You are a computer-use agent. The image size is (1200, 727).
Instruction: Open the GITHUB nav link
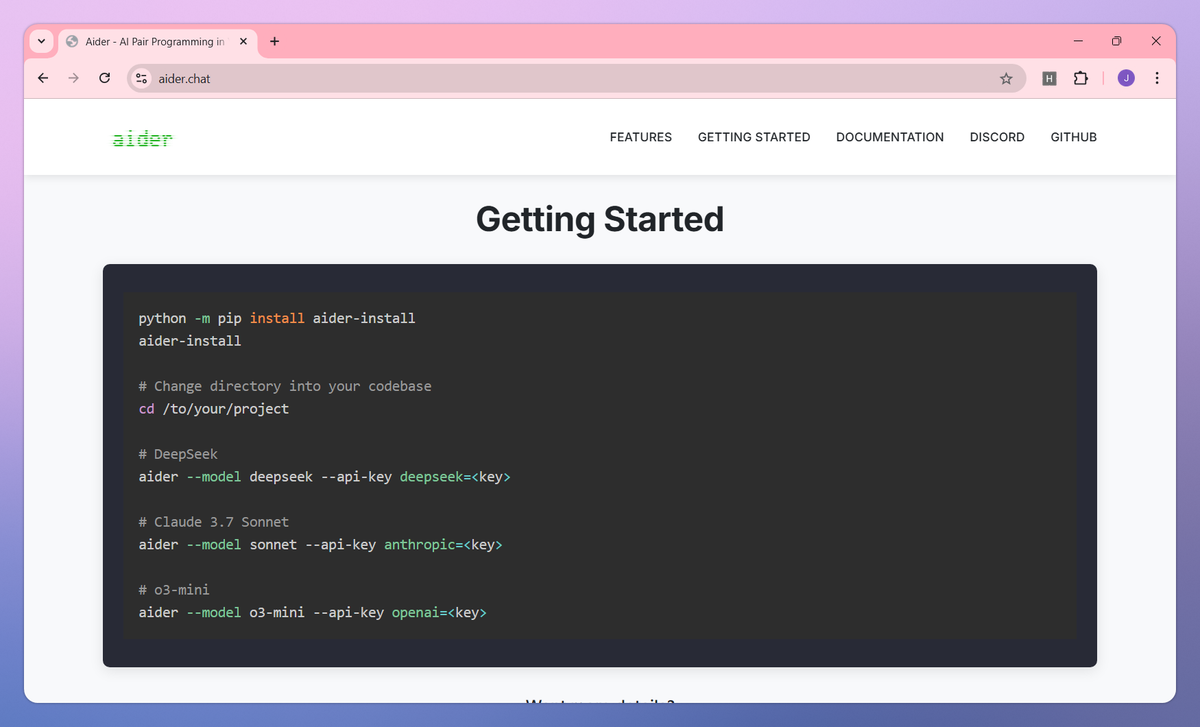[1074, 137]
